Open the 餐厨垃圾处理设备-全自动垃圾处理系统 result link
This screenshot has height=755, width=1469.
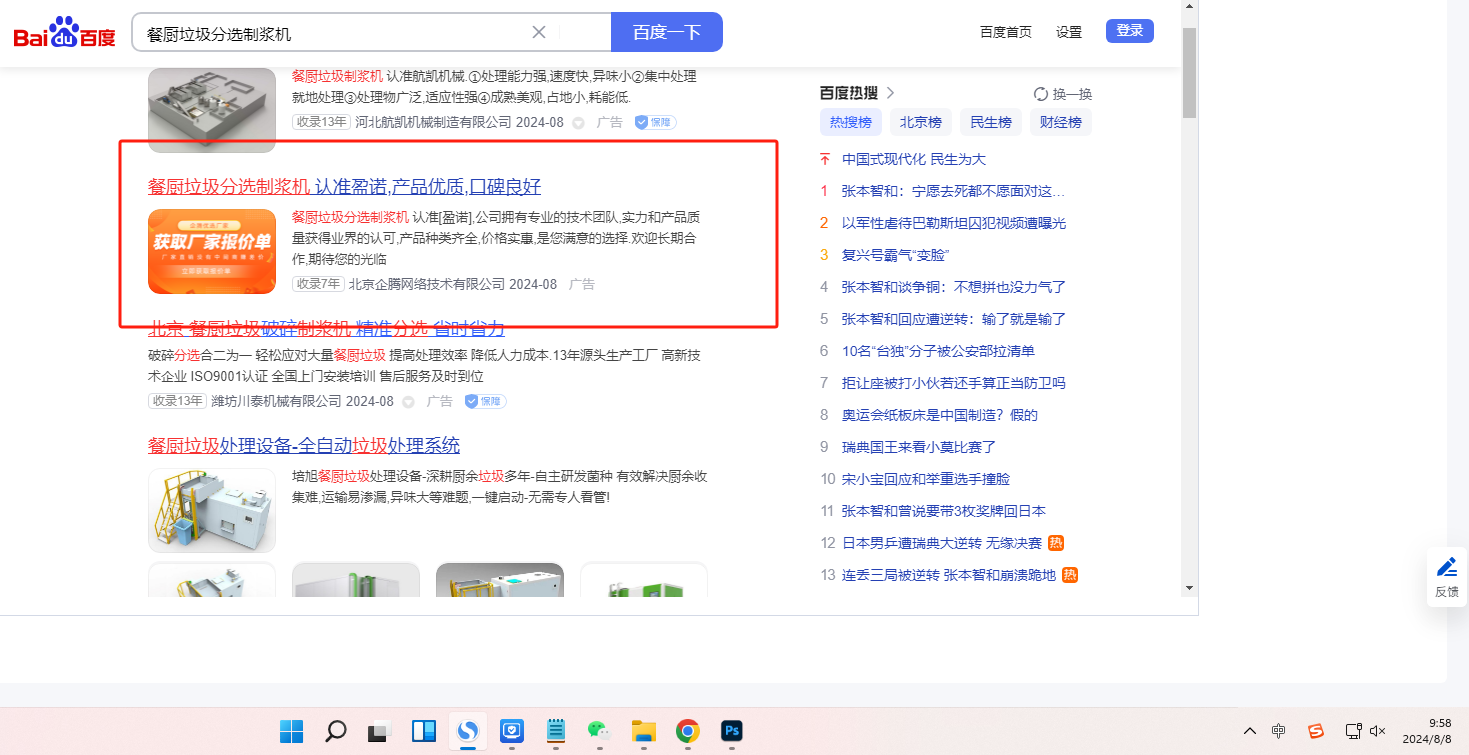[x=304, y=446]
